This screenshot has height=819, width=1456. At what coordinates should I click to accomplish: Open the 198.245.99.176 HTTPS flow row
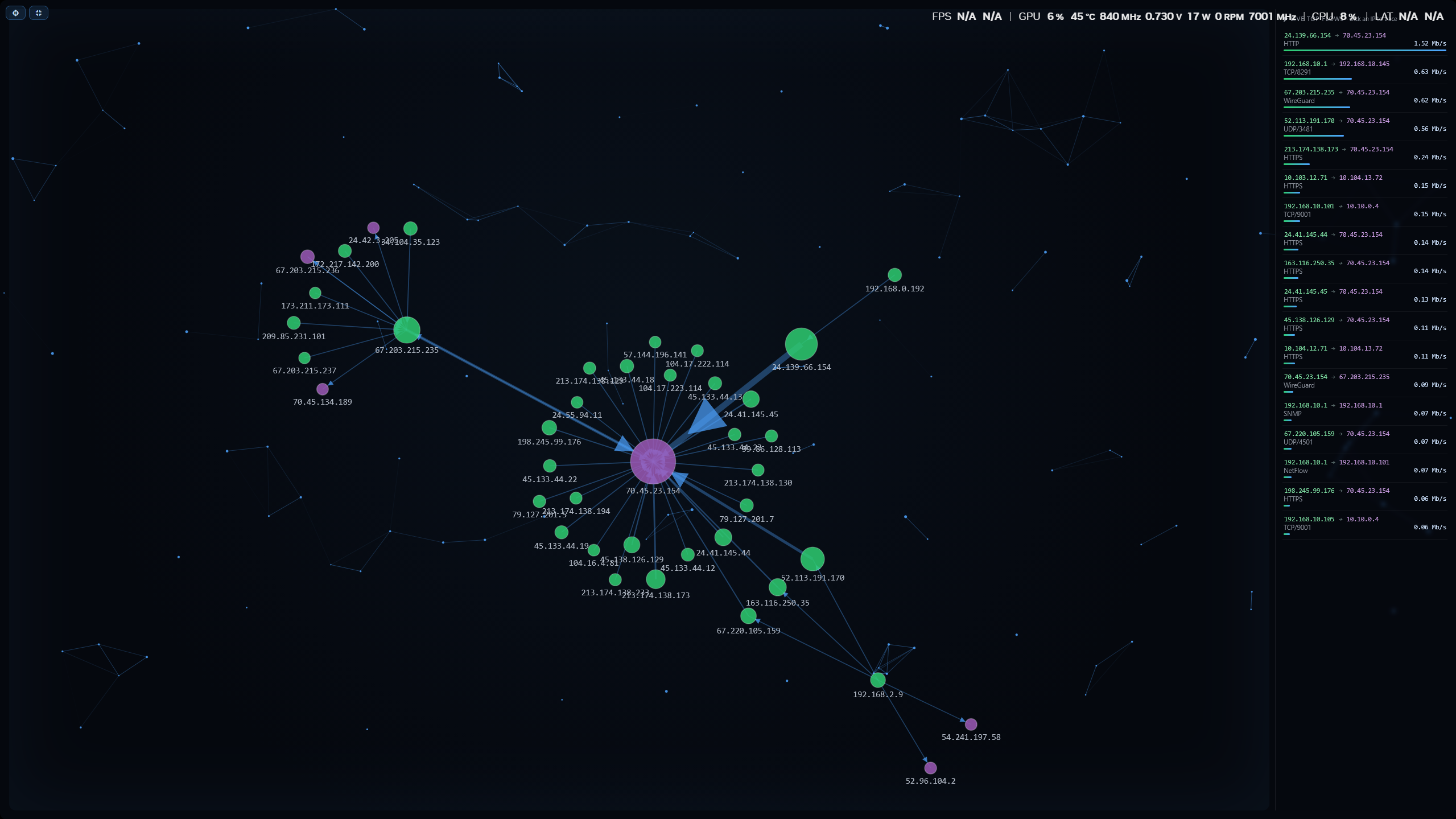[1364, 496]
